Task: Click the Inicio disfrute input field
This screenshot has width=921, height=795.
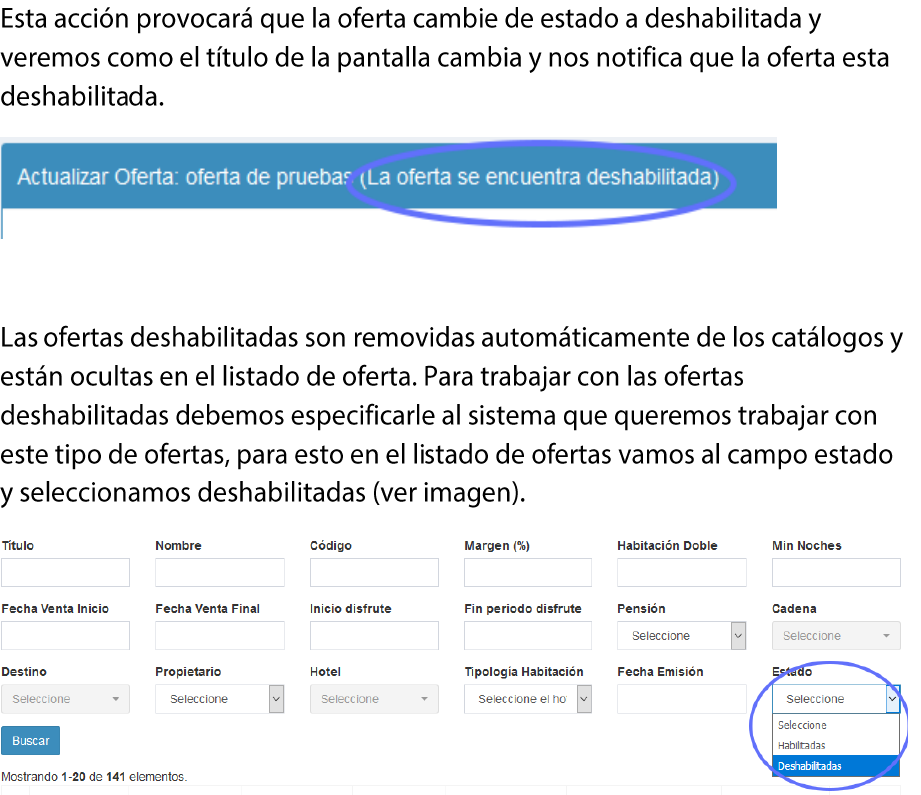Action: pyautogui.click(x=374, y=636)
